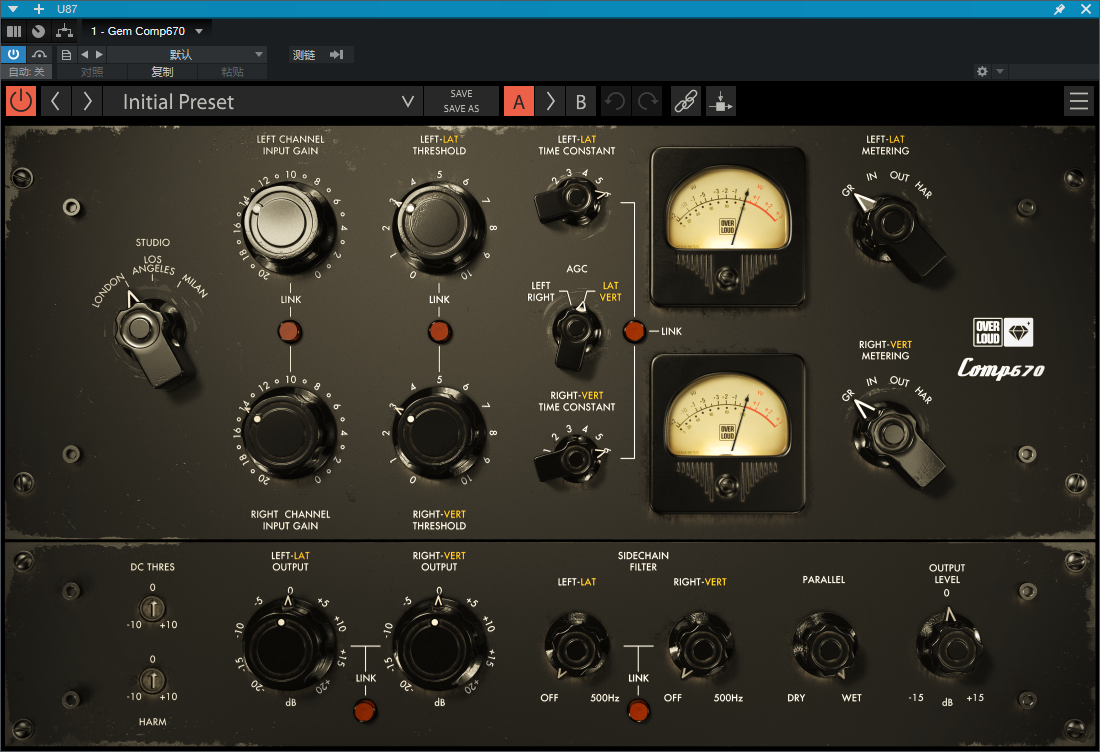The height and width of the screenshot is (752, 1100).
Task: Click host next preset triangle
Action: [100, 54]
